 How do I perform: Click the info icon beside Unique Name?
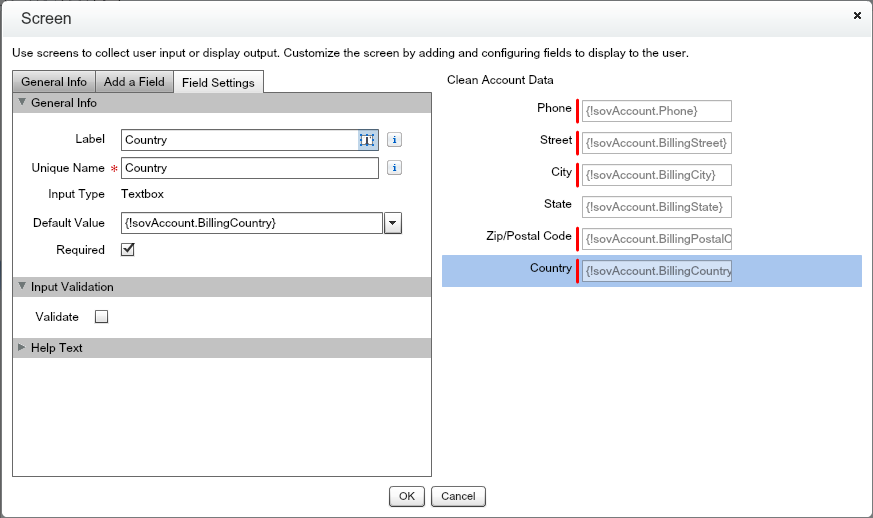[394, 168]
